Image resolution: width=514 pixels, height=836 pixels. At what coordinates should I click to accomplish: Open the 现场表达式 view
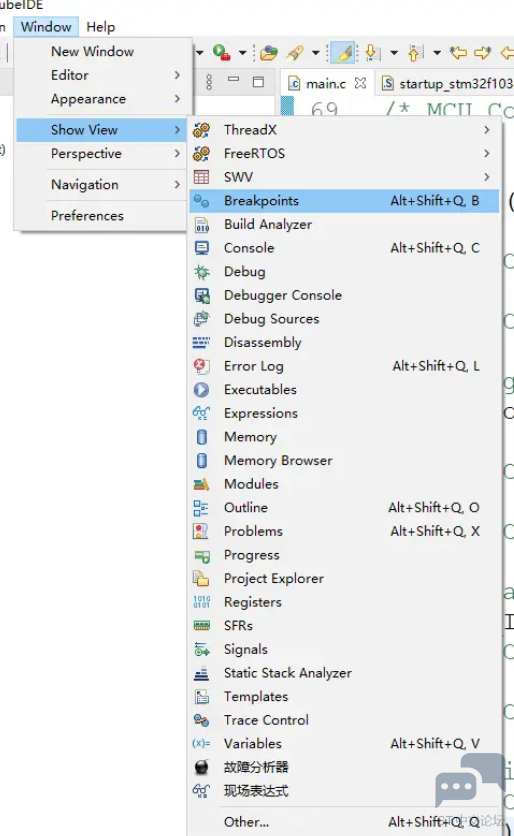pos(344,791)
